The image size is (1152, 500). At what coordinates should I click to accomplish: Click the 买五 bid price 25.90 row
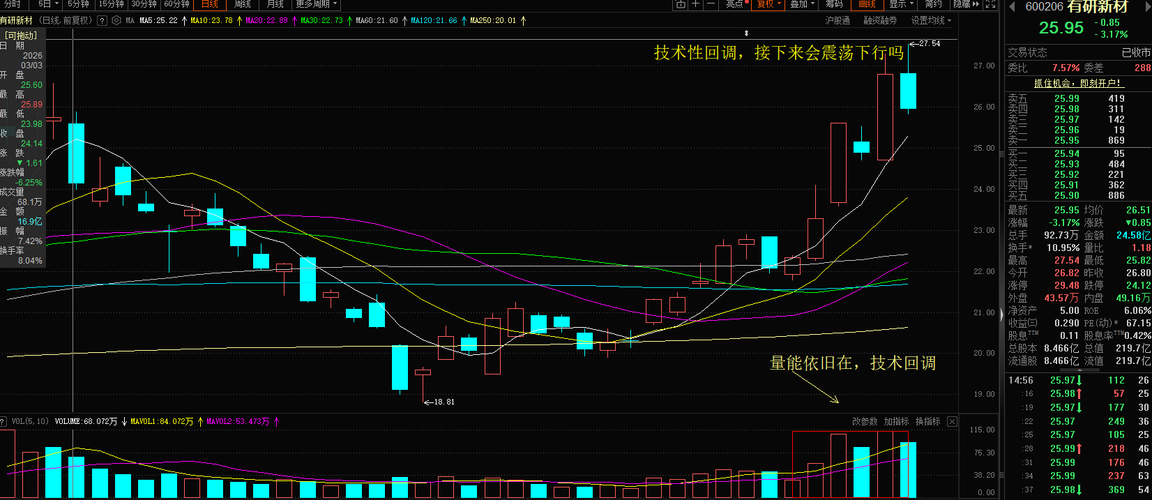coord(1078,195)
